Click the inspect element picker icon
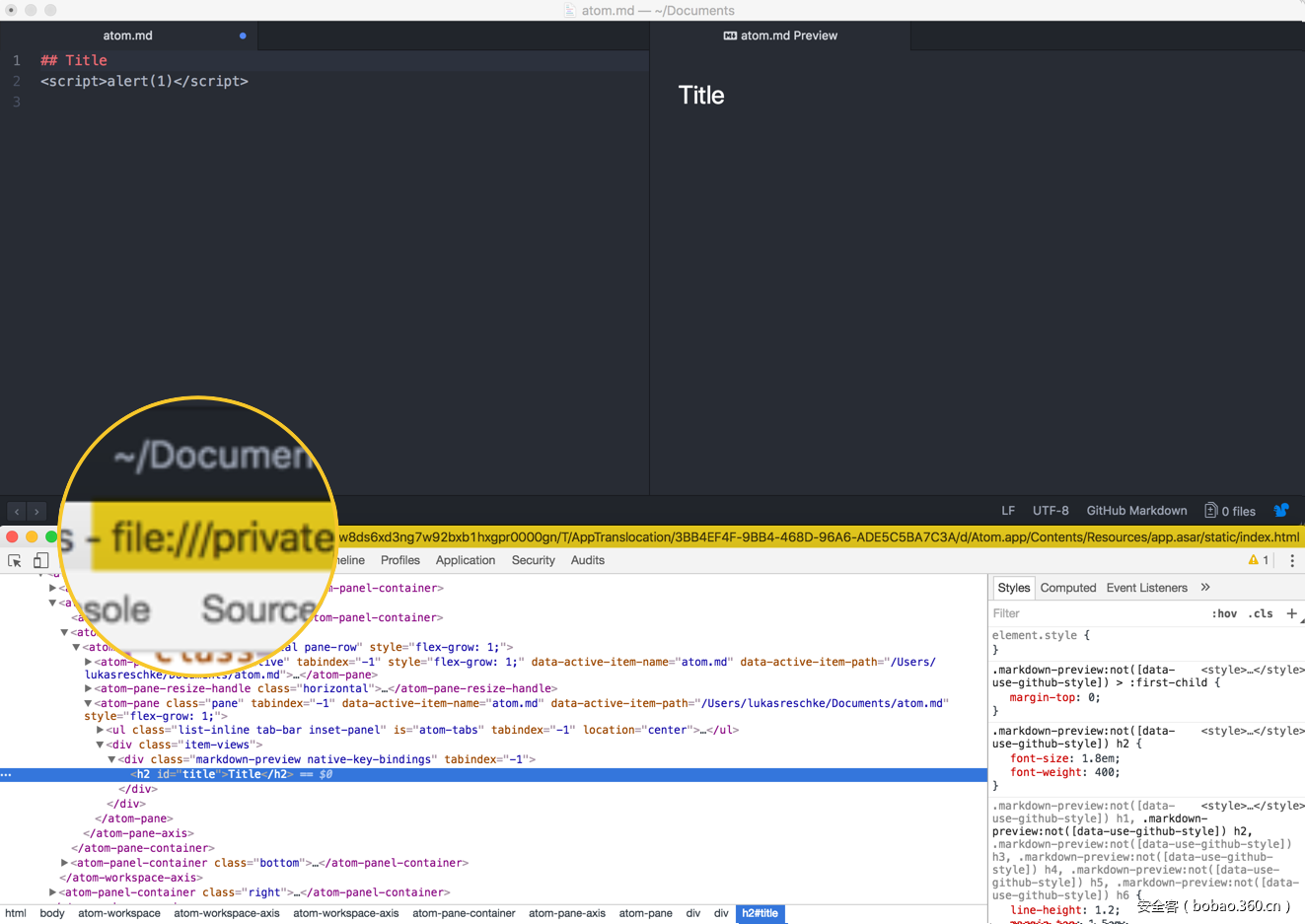Viewport: 1305px width, 924px height. click(15, 560)
